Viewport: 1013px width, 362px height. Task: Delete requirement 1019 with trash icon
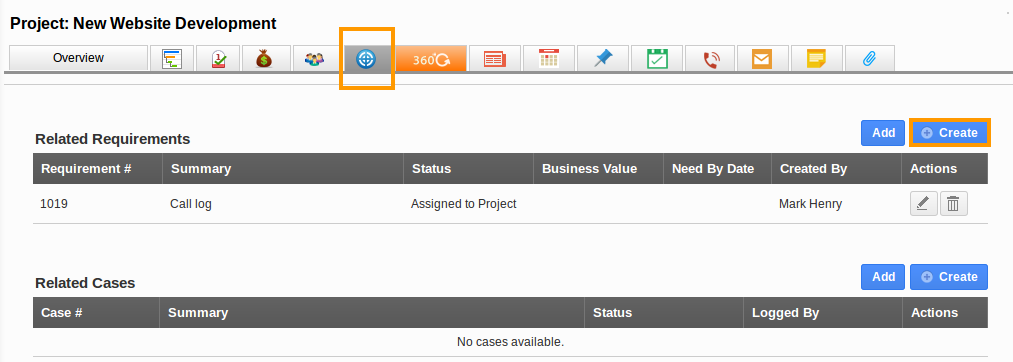tap(954, 204)
